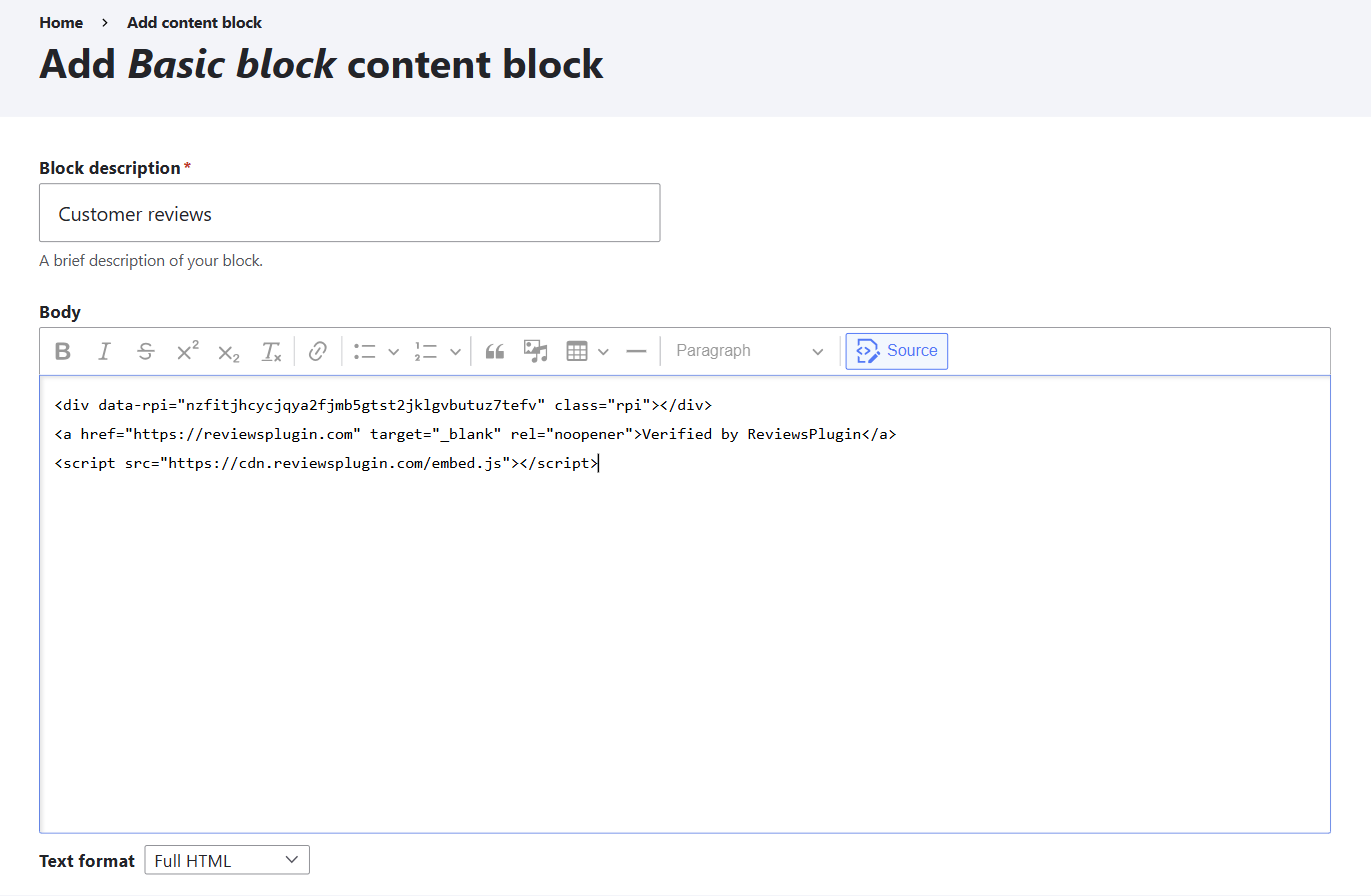Click the Remove Format icon
This screenshot has height=896, width=1371.
point(271,351)
